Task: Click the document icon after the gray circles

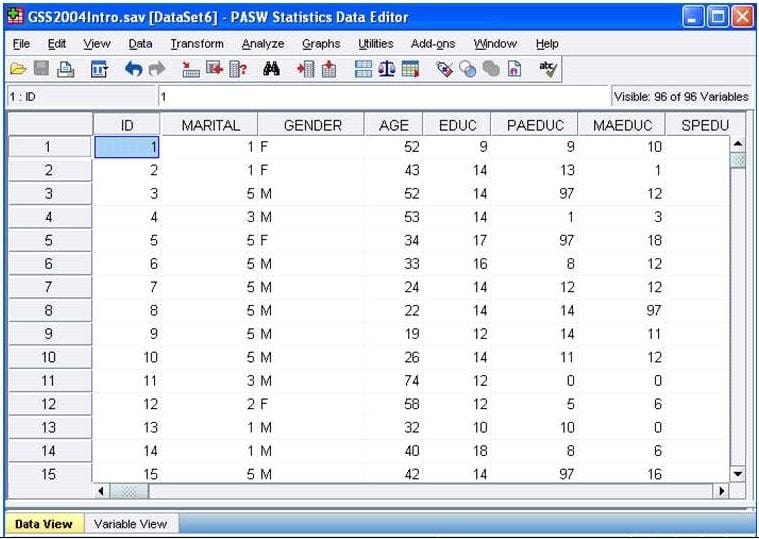Action: tap(514, 69)
